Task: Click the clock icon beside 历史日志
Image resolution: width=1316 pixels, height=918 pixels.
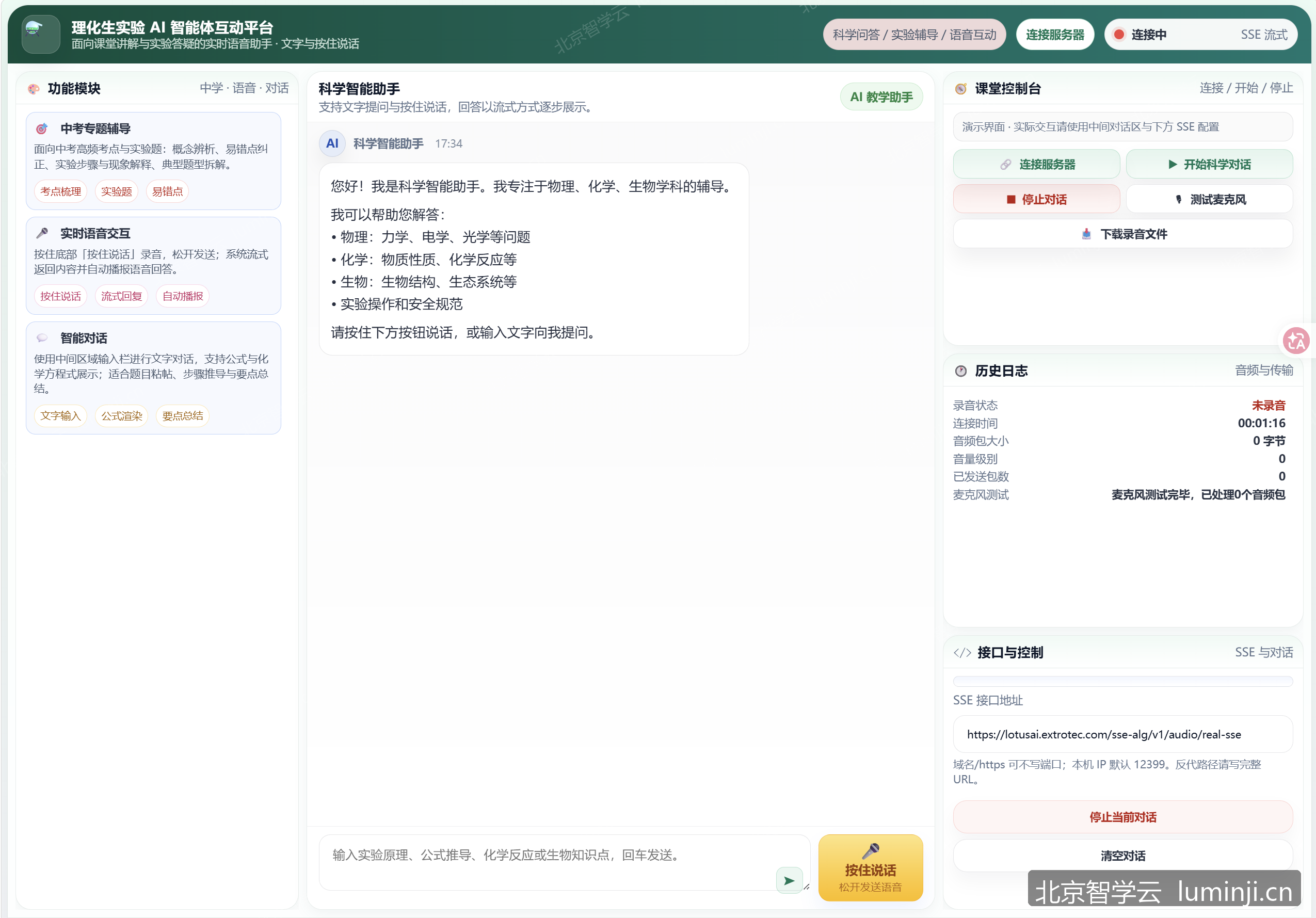Action: [x=961, y=372]
